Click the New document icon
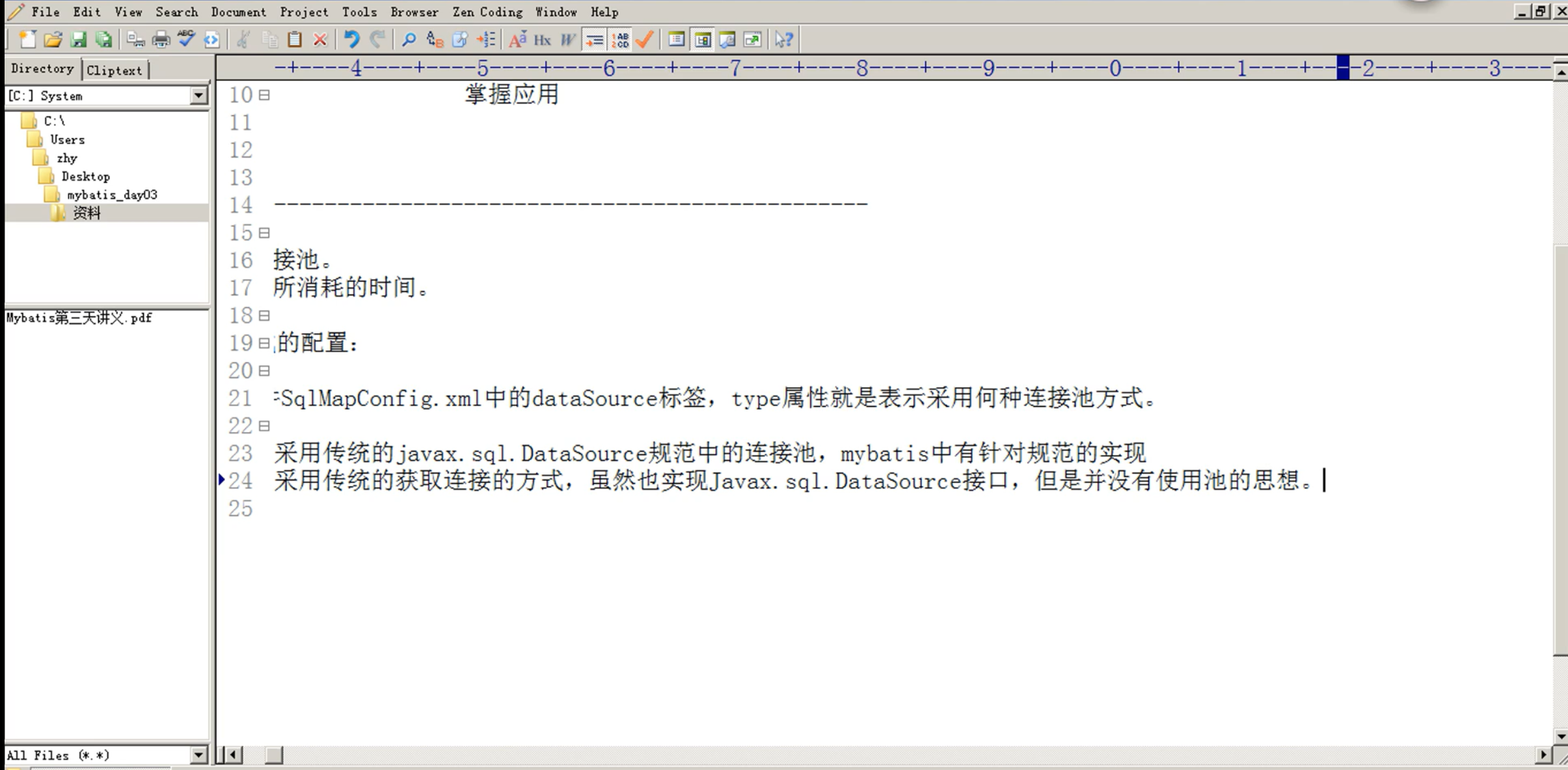Image resolution: width=1568 pixels, height=770 pixels. pos(27,40)
